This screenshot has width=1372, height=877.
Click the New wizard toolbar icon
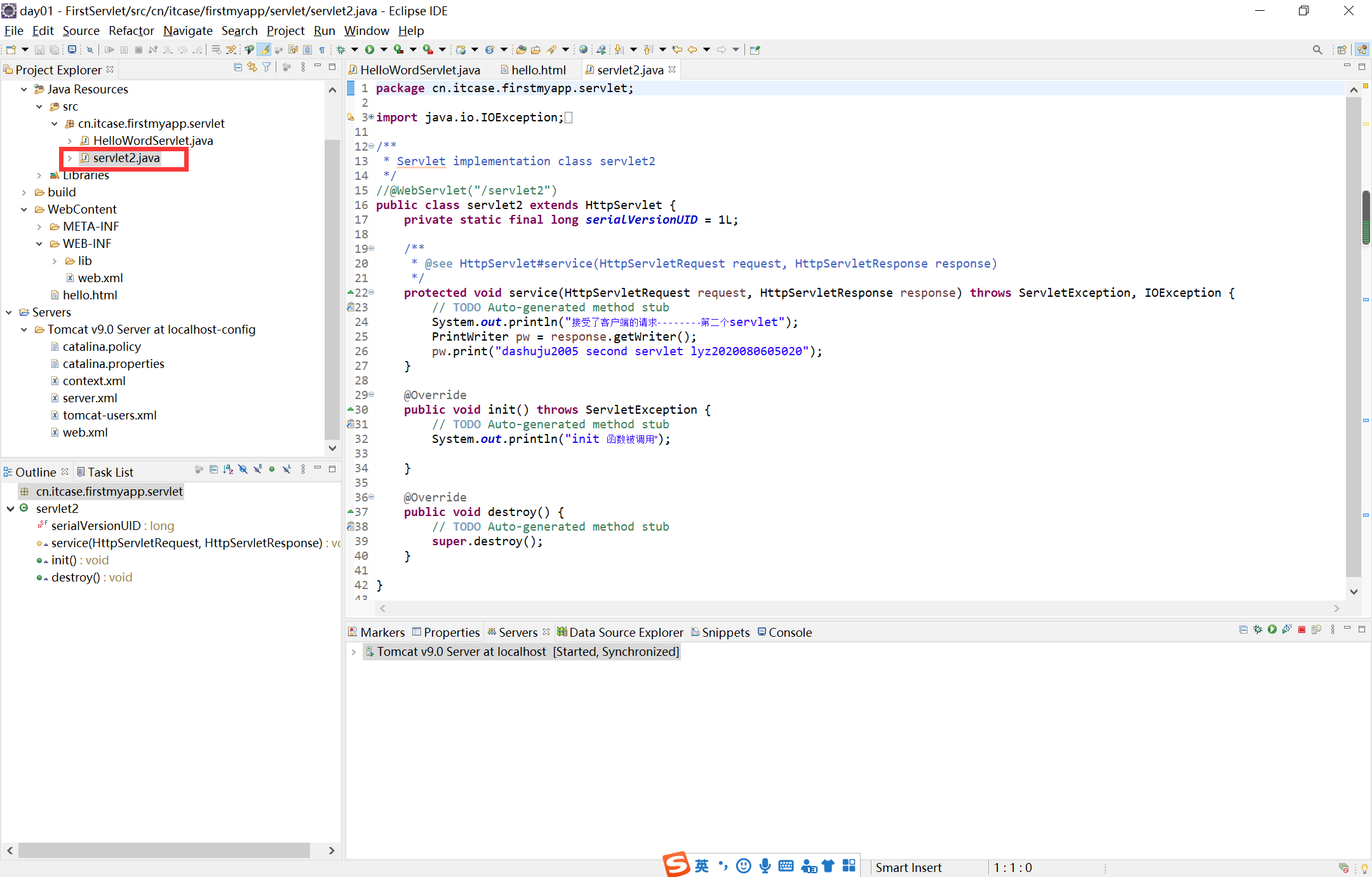point(11,50)
